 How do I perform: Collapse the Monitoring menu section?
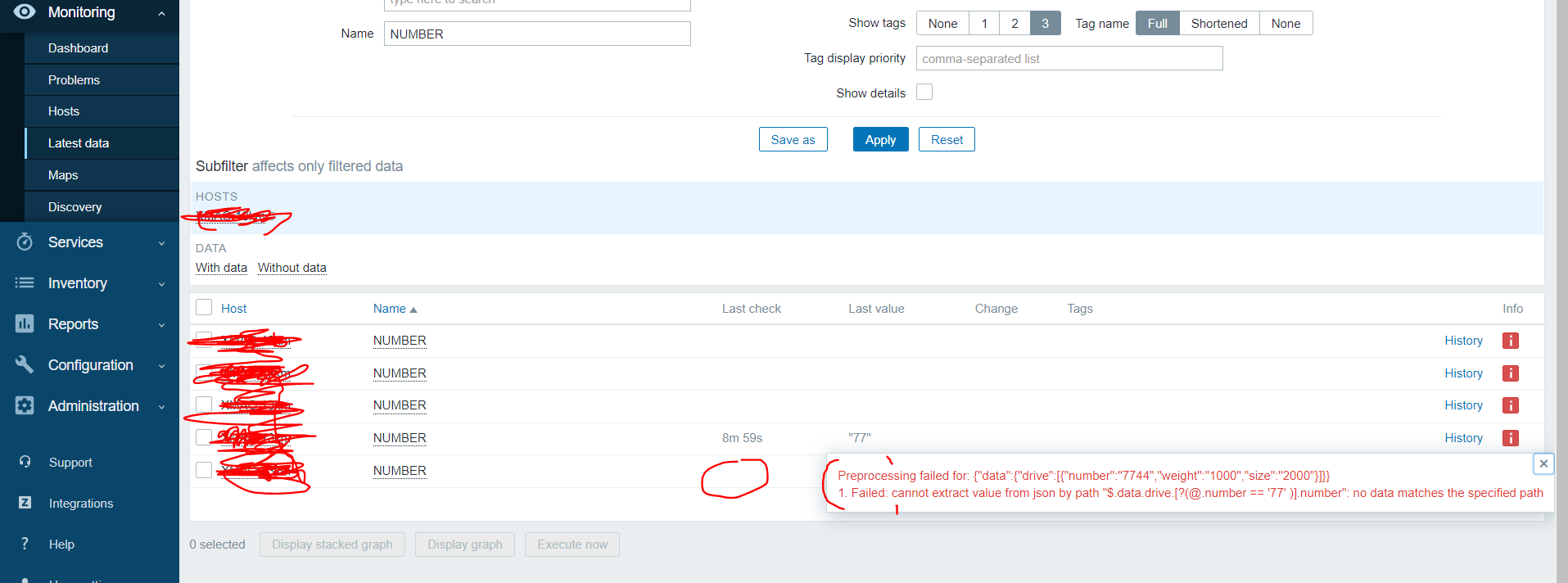point(161,13)
